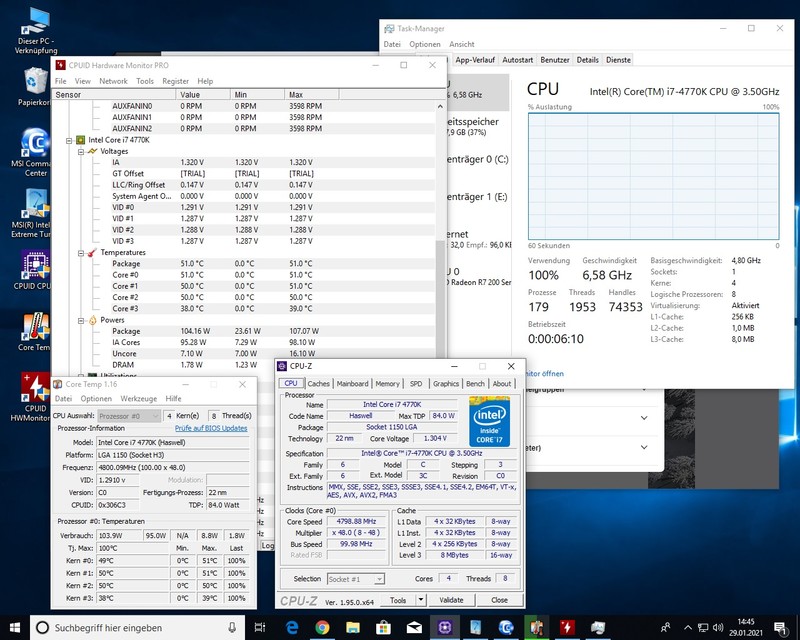Launch CPUID CPU-Z desktop icon
Image resolution: width=800 pixels, height=640 pixels.
tap(35, 270)
